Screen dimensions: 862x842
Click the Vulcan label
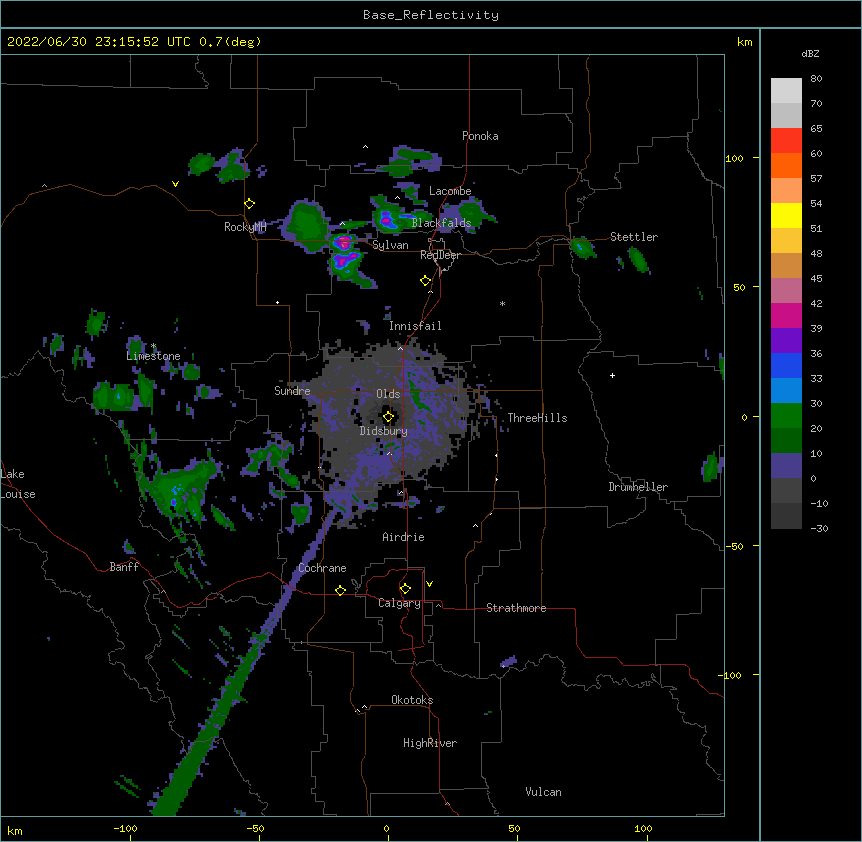543,792
